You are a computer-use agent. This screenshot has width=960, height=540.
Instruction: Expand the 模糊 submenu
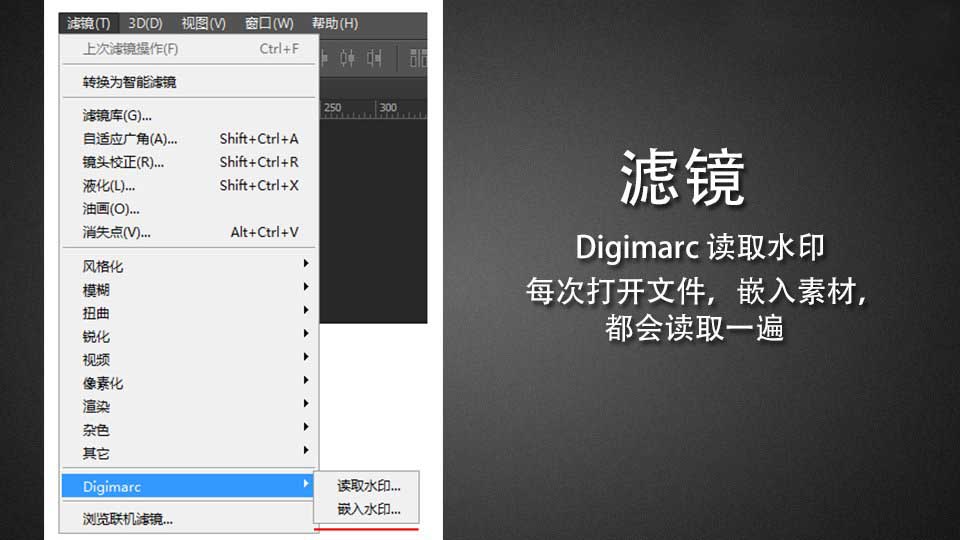tap(190, 290)
